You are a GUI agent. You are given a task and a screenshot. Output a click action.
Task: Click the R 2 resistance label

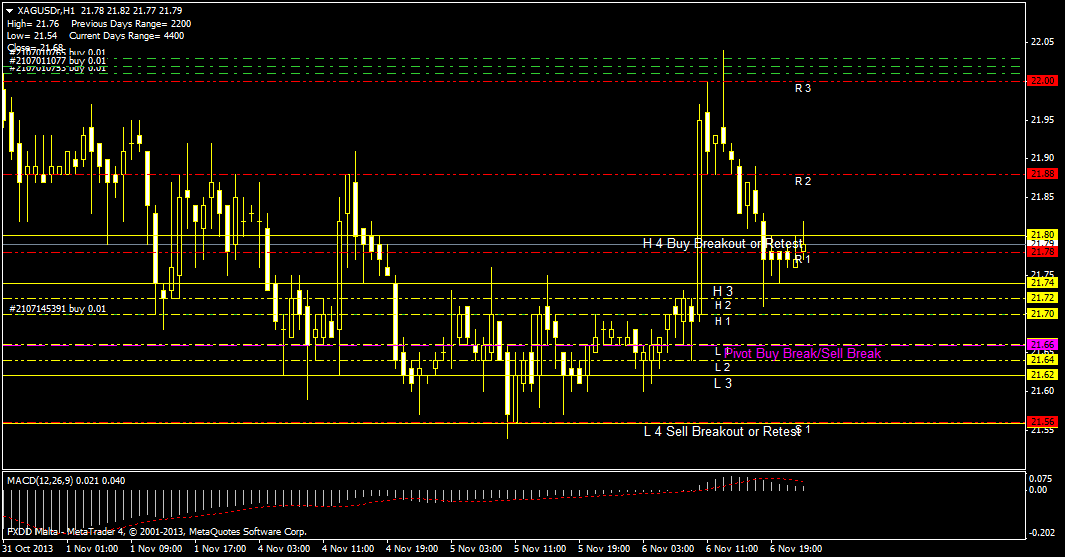point(803,181)
